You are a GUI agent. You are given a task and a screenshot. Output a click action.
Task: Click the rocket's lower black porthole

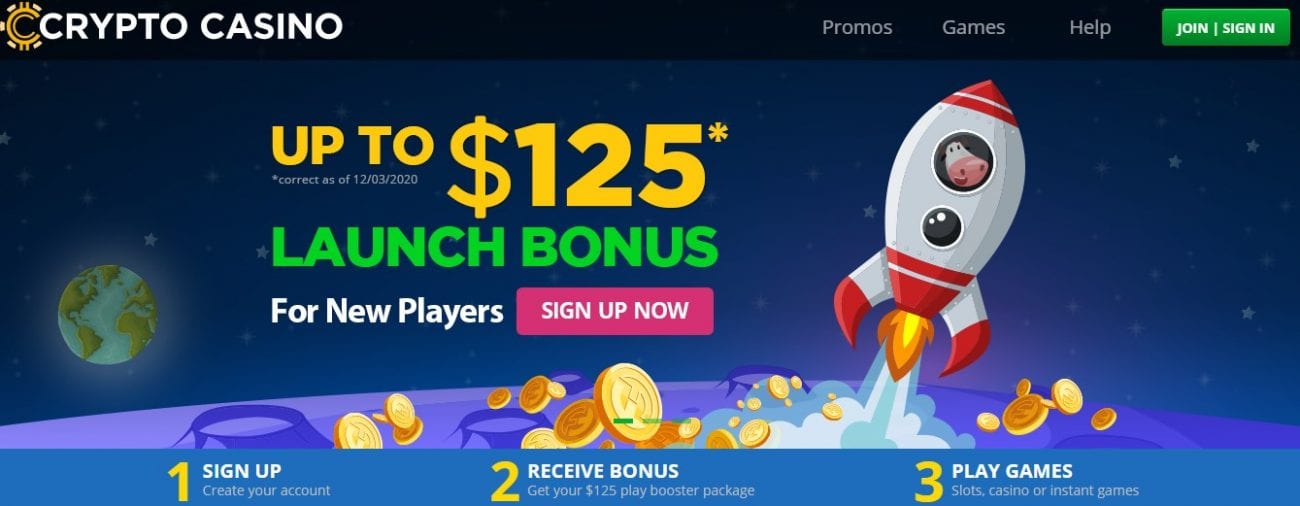pyautogui.click(x=941, y=226)
